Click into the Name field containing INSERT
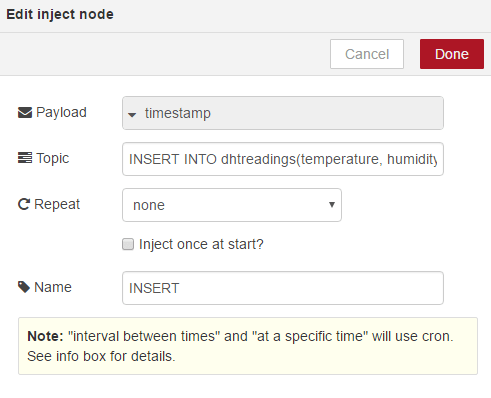The image size is (491, 398). pyautogui.click(x=283, y=288)
